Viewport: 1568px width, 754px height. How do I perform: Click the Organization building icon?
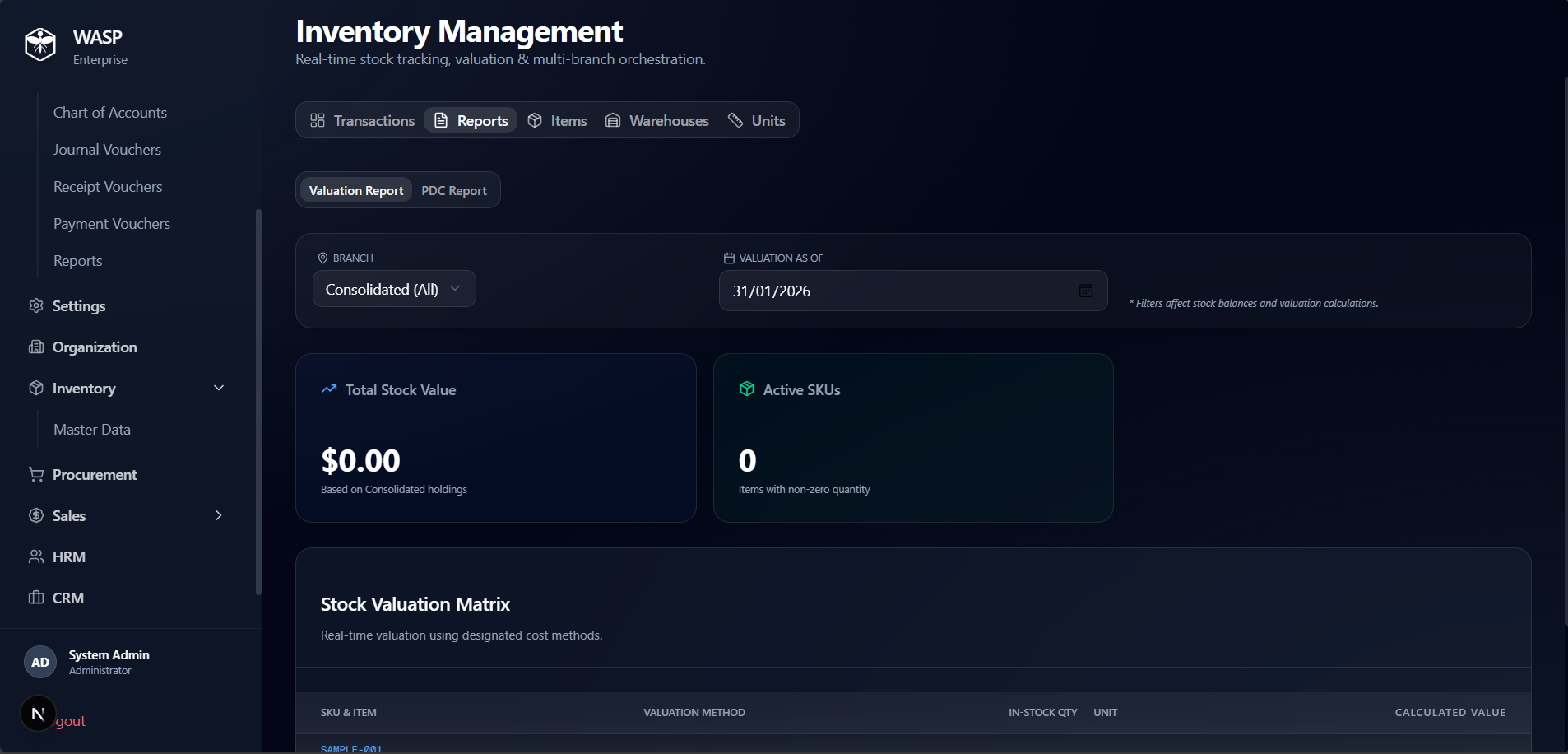point(36,347)
